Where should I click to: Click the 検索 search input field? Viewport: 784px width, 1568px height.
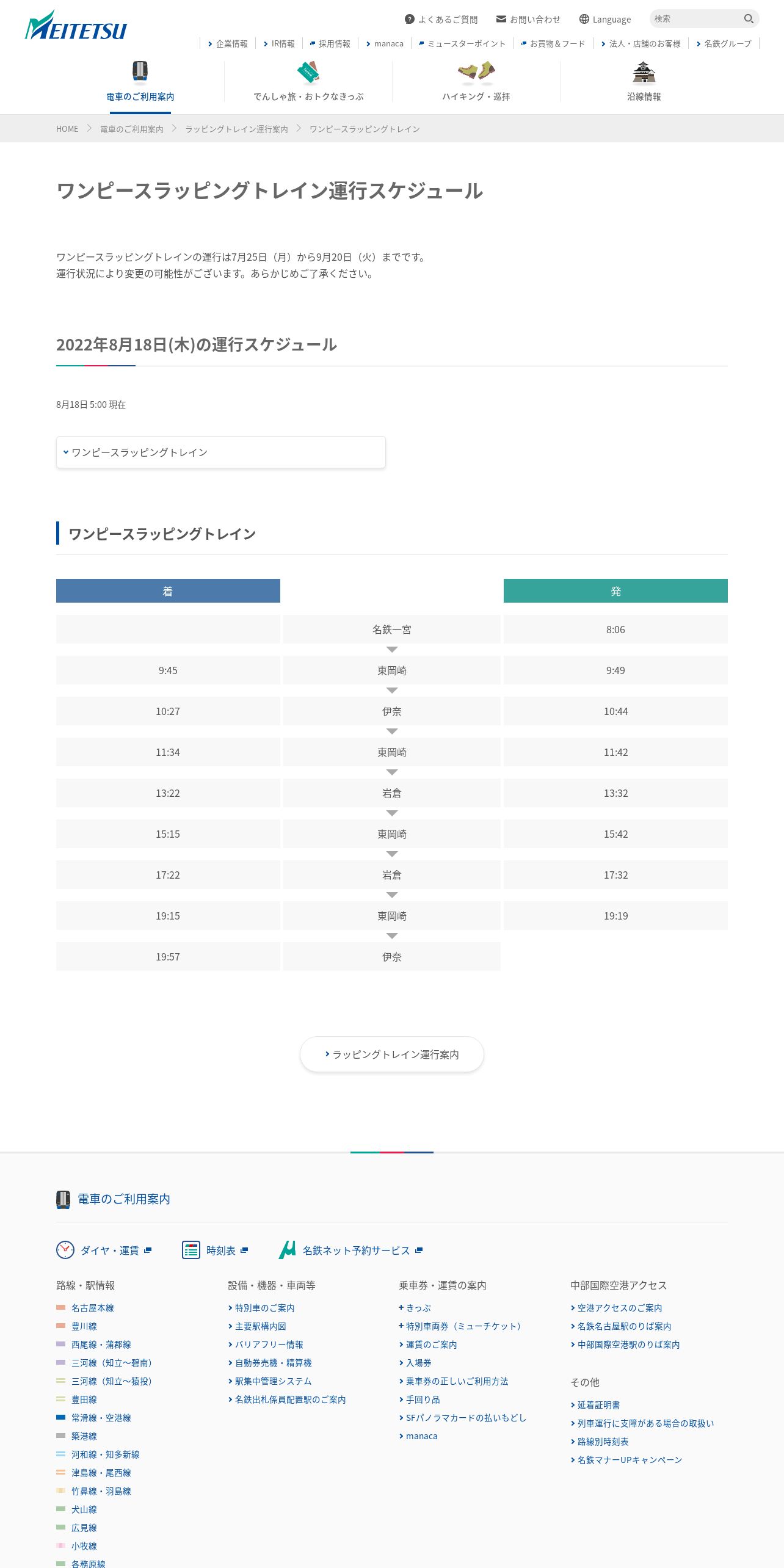click(696, 19)
